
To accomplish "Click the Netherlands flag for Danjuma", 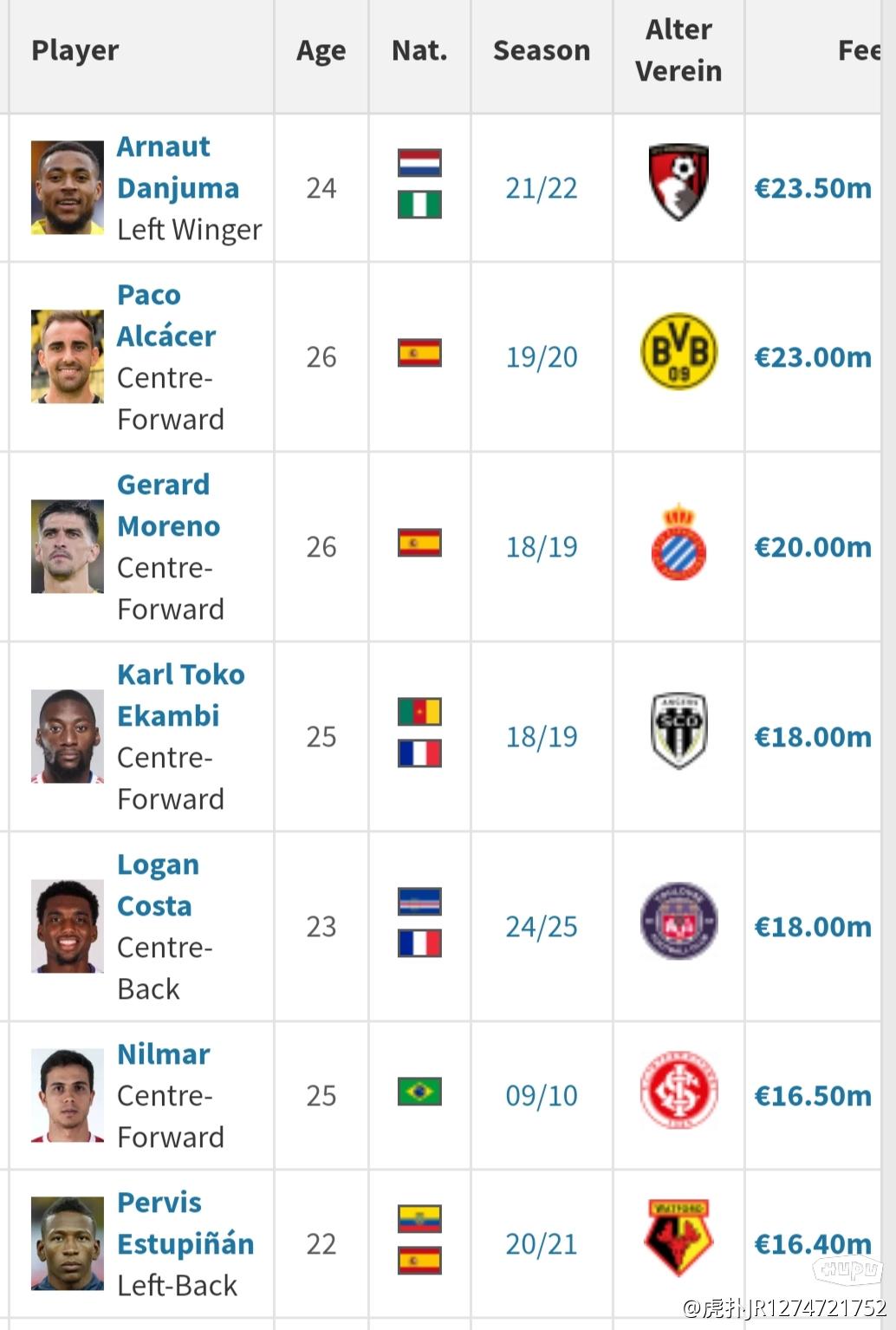I will (x=419, y=163).
